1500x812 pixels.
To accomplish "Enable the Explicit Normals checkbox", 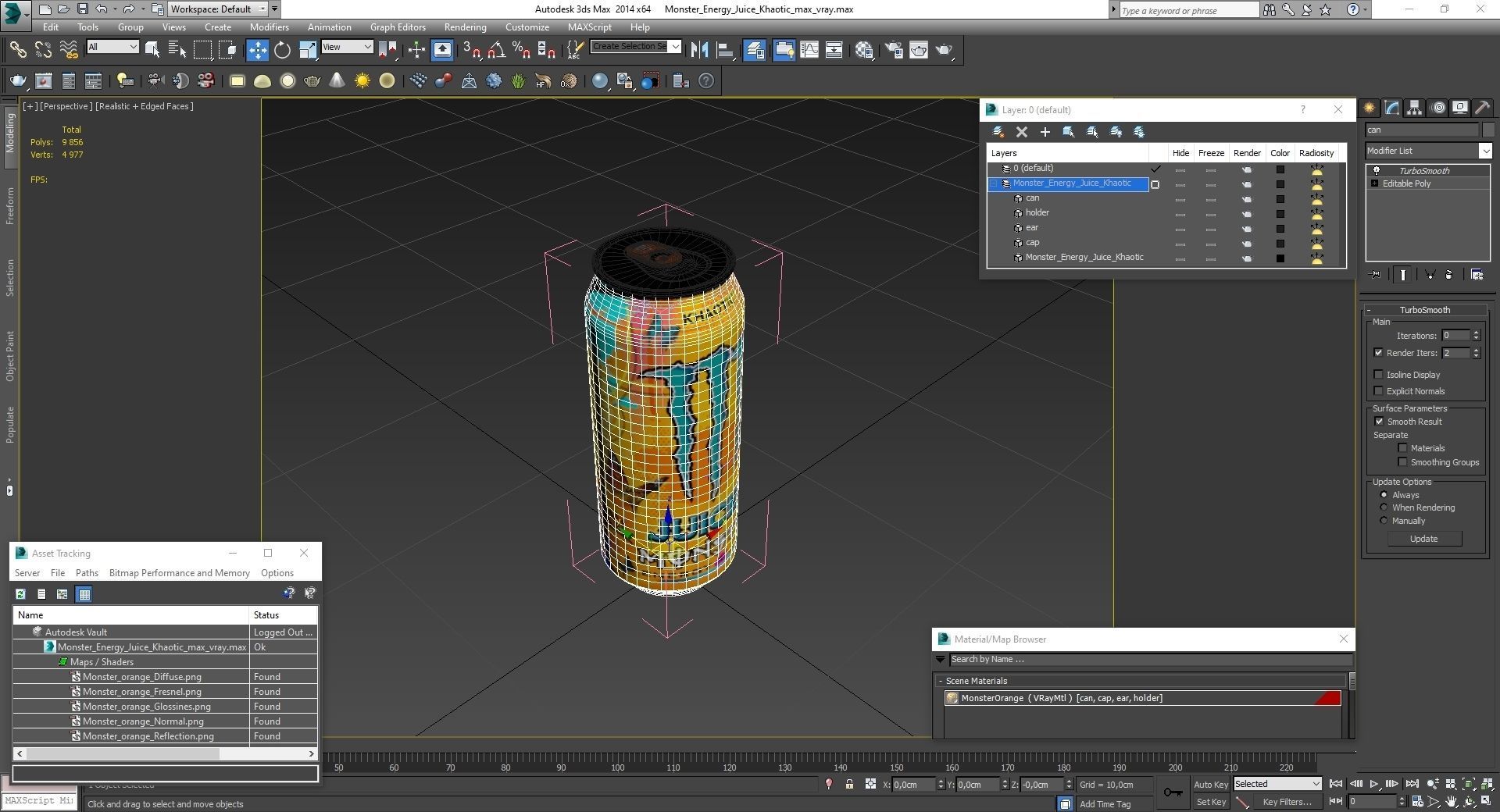I will (x=1378, y=391).
